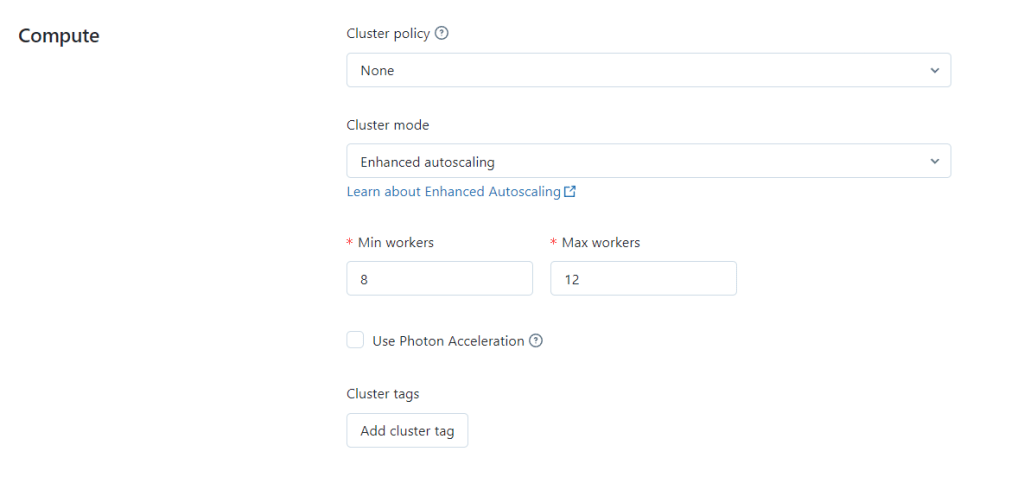Click the 'Cluster mode' field label
Viewport: 1024px width, 477px height.
coord(387,125)
